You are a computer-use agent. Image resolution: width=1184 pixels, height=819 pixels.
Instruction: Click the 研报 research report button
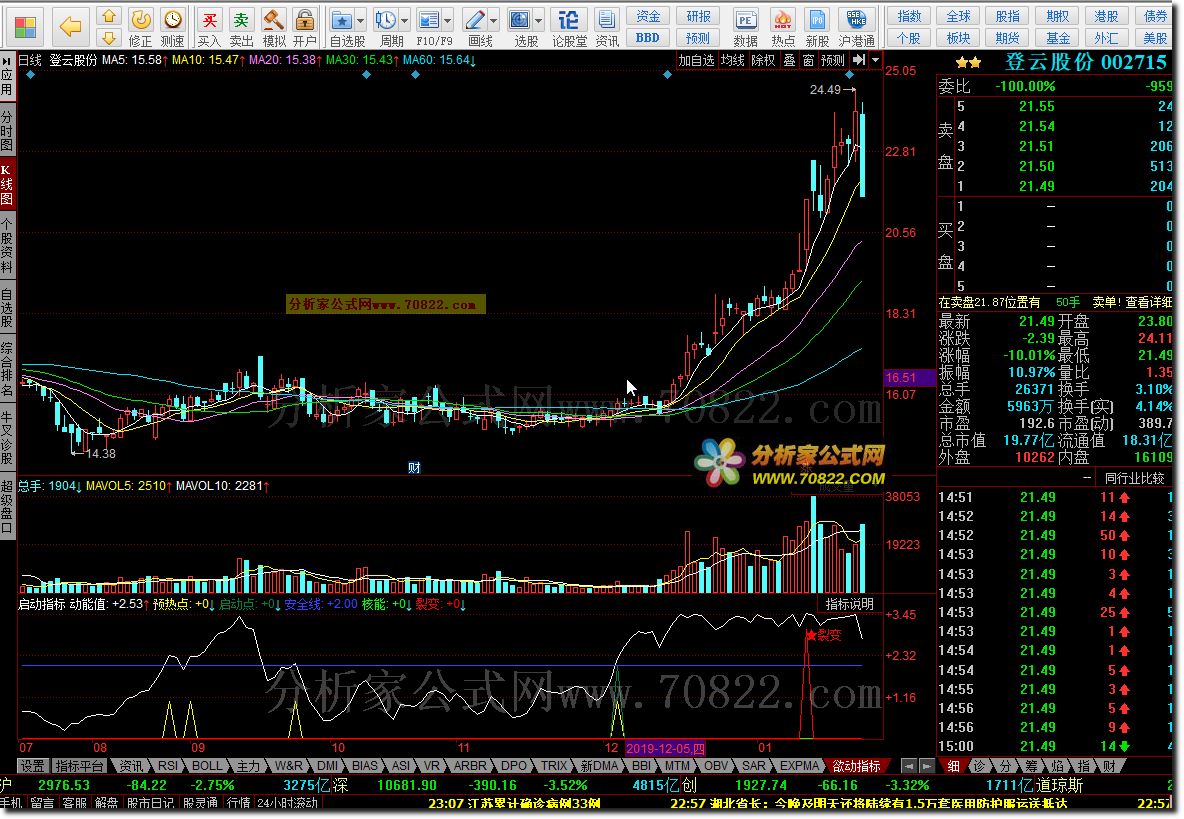click(x=698, y=16)
